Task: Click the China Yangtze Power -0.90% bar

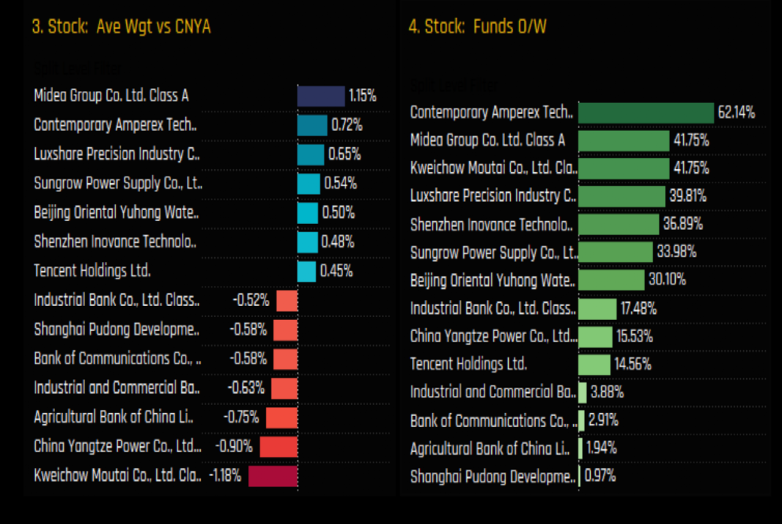Action: 279,446
